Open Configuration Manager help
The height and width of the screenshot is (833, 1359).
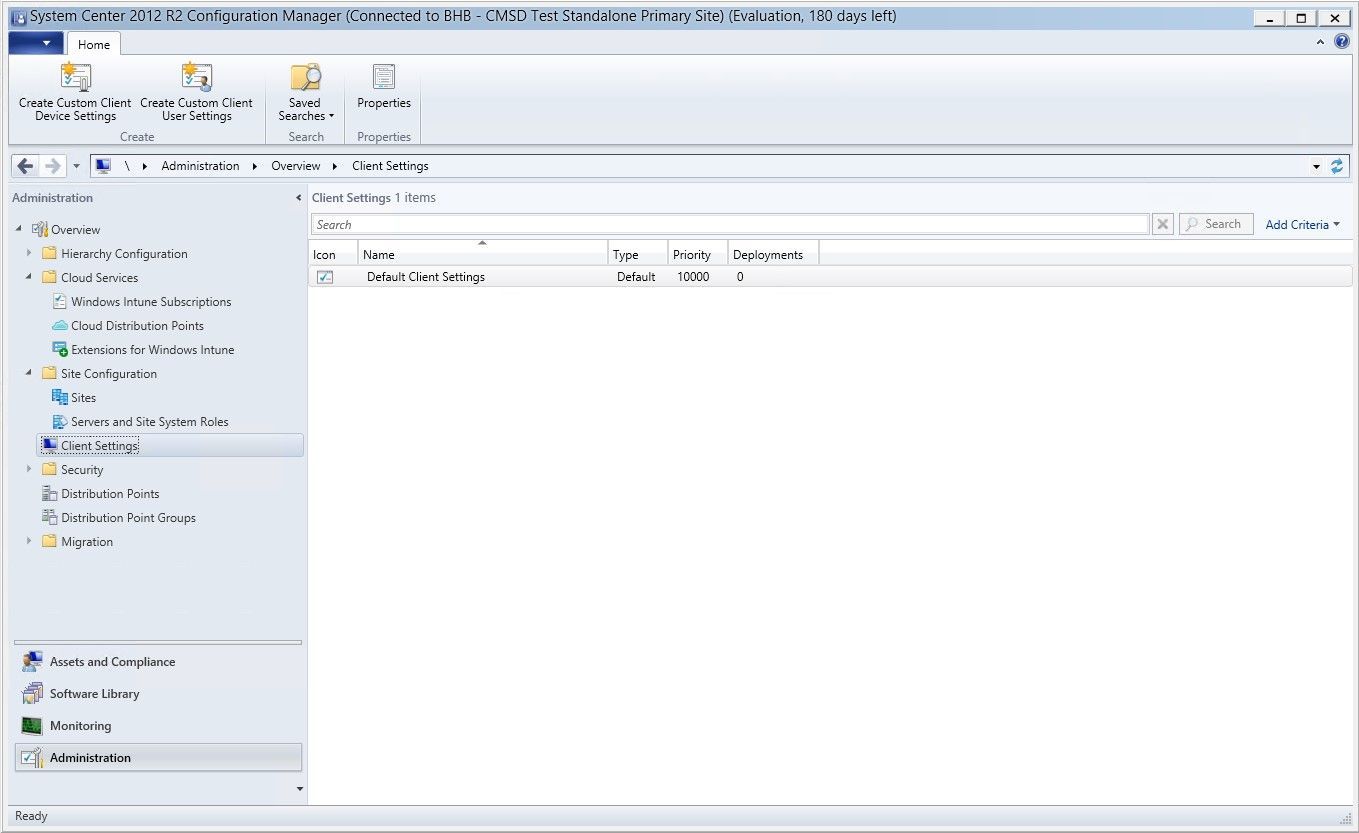1342,41
